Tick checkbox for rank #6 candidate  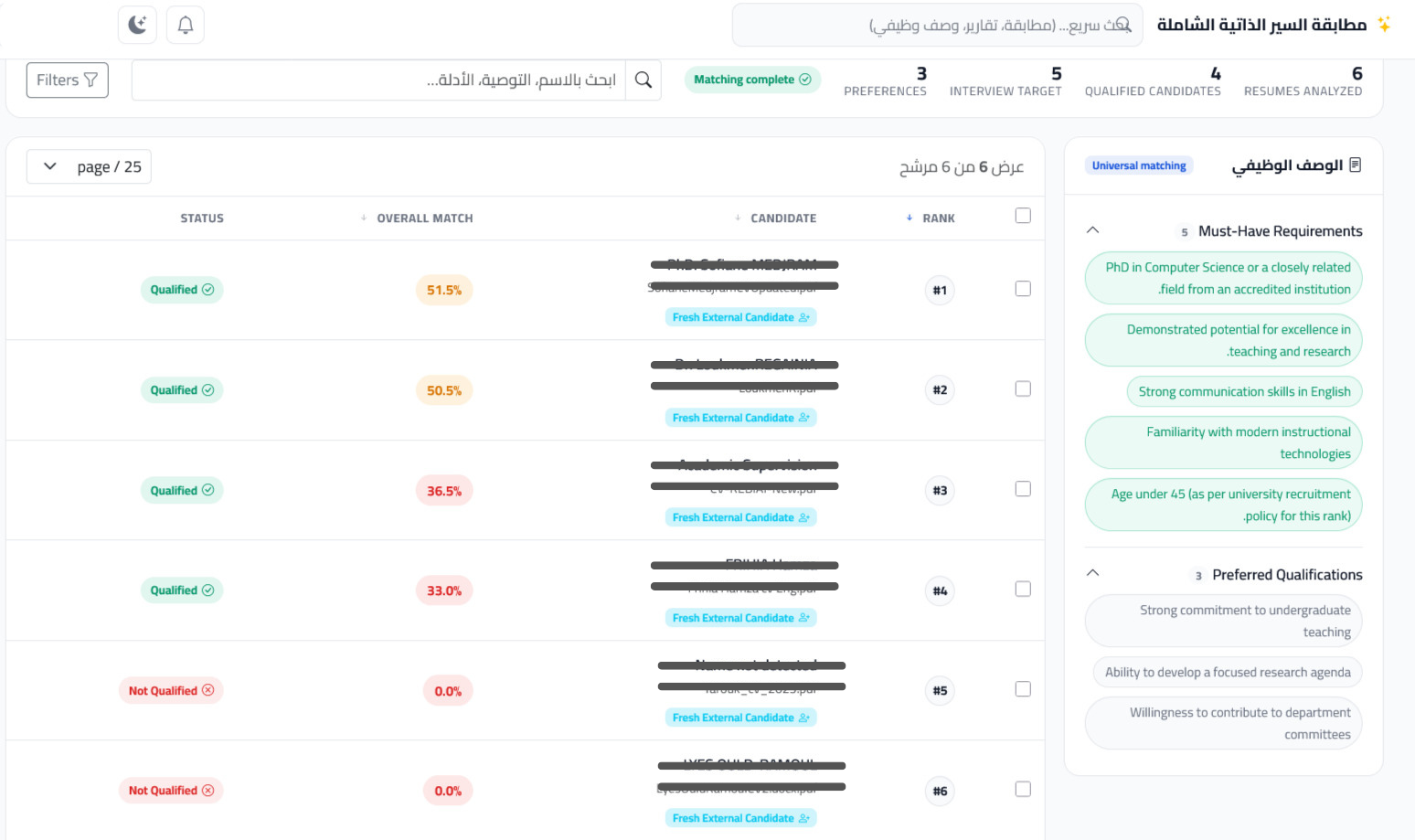1023,790
